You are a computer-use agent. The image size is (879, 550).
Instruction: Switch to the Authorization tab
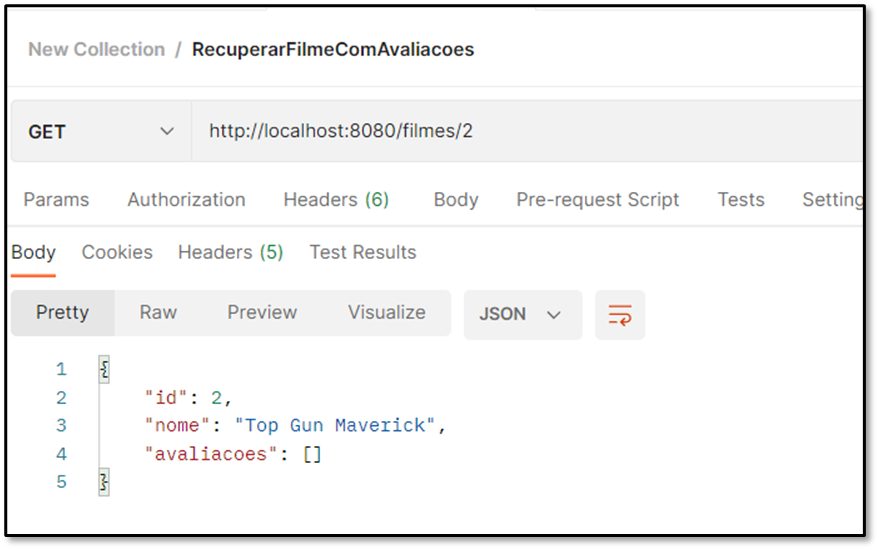click(186, 200)
